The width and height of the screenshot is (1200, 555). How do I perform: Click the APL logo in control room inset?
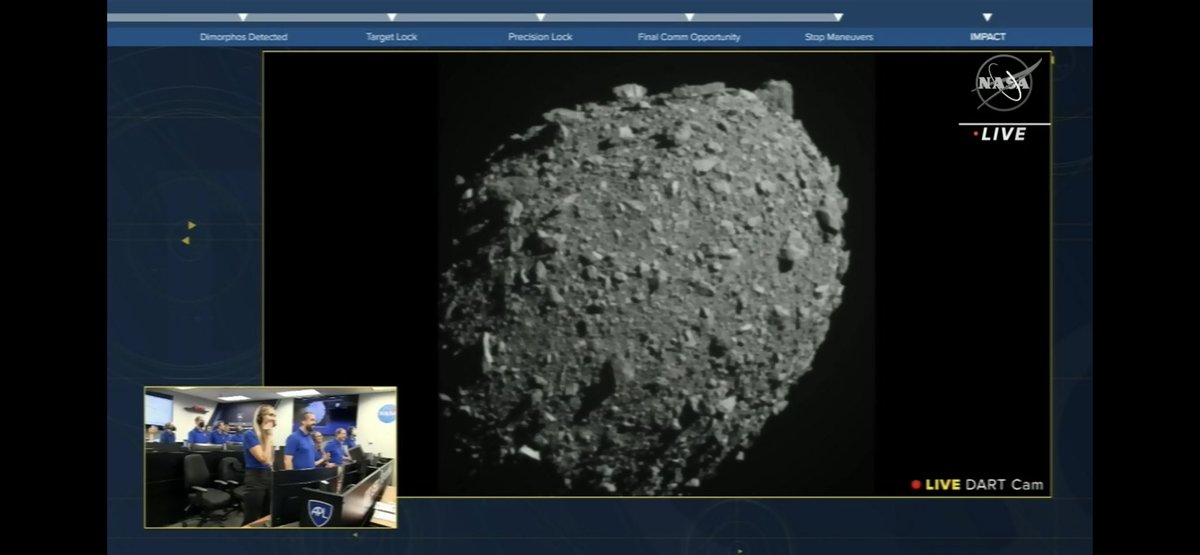(x=319, y=511)
